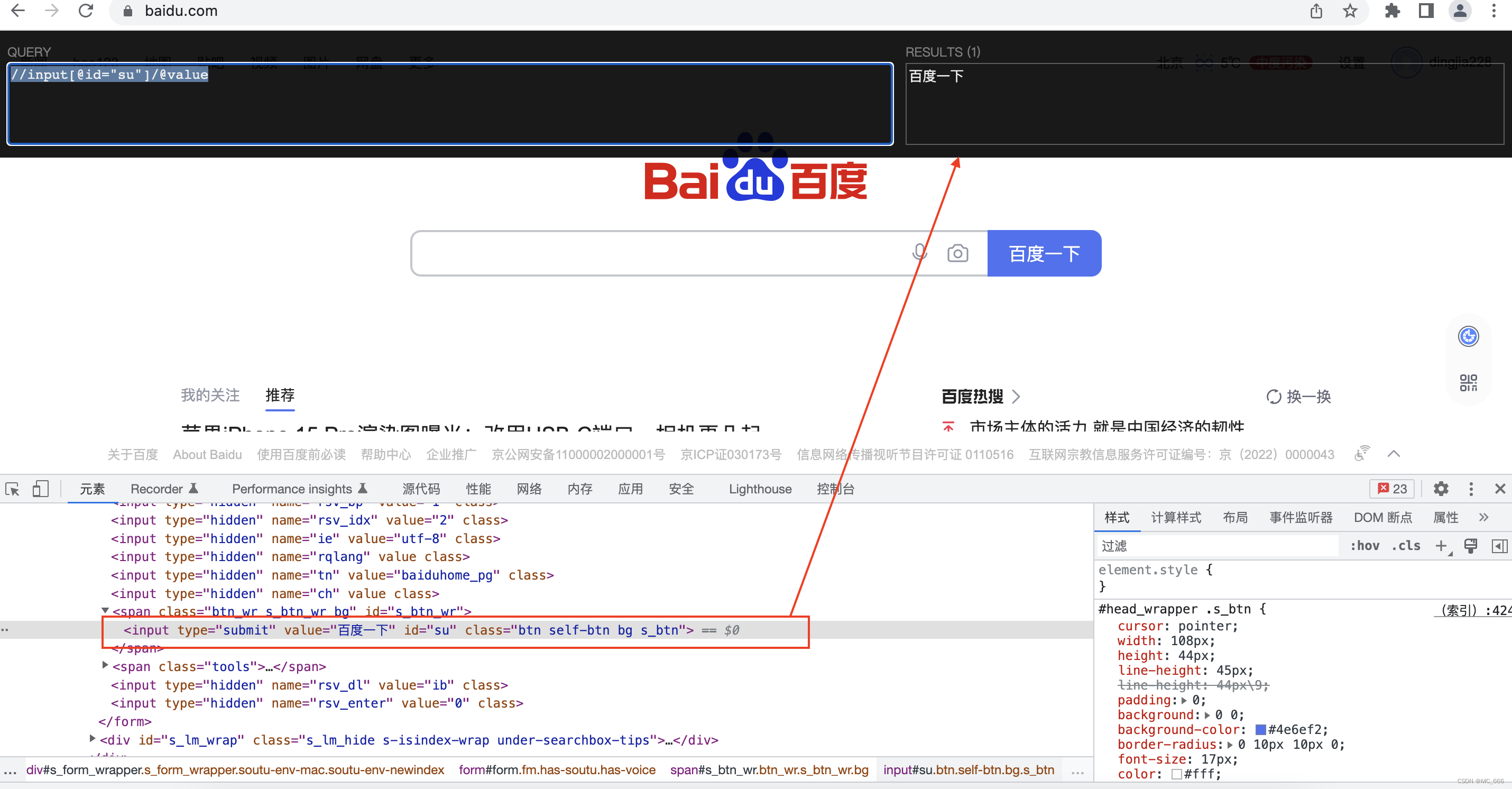Collapse the span s_btn_wr node
Screen dimensions: 1512x789
105,611
